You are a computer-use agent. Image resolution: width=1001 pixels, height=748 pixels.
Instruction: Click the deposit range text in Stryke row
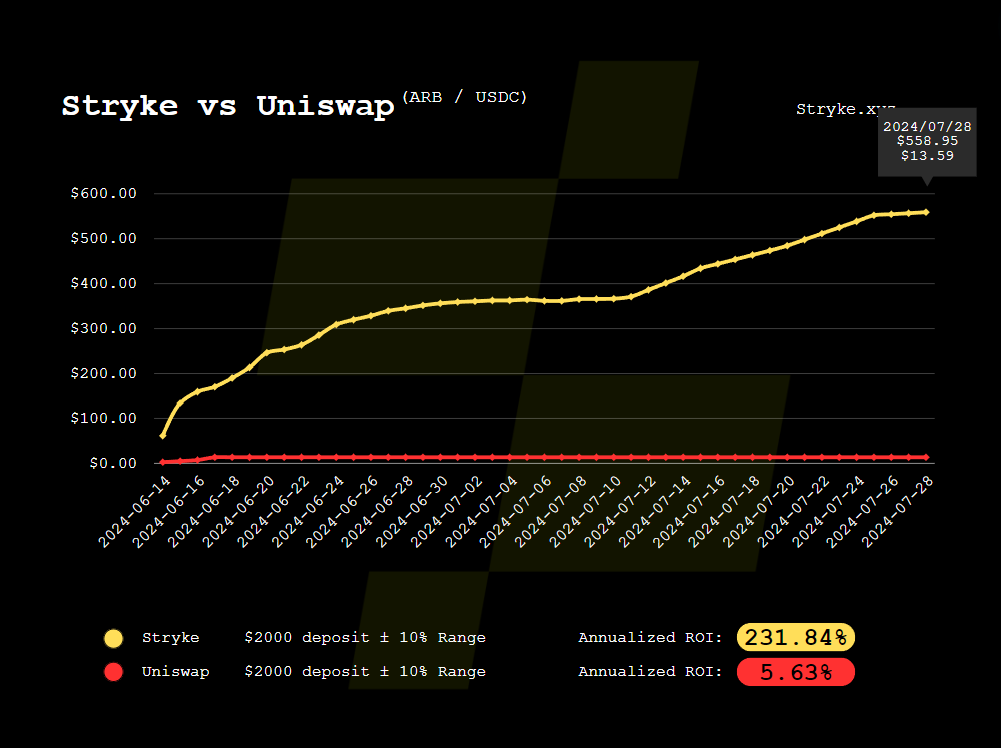coord(365,638)
